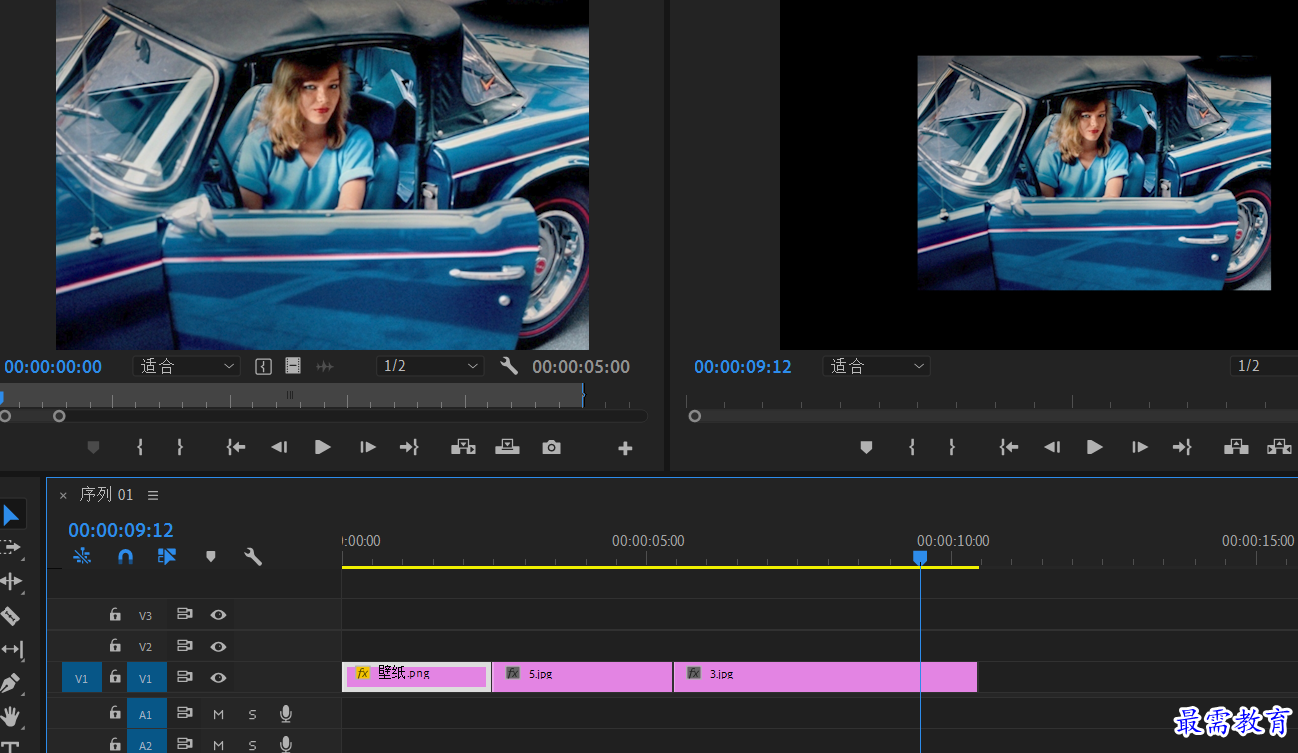Viewport: 1298px width, 753px height.
Task: Solo the A1 audio track
Action: coord(252,715)
